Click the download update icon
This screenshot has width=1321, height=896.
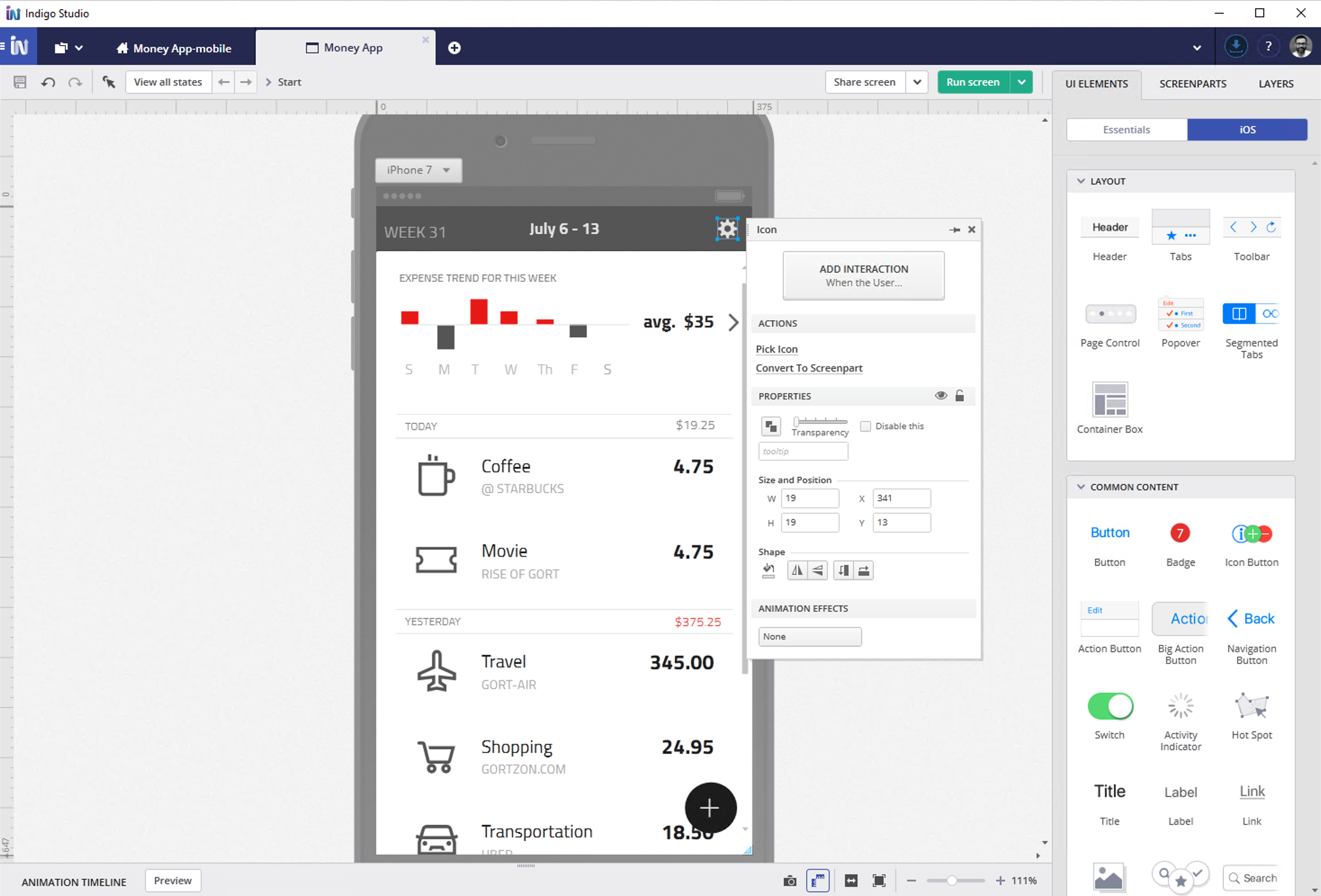[x=1236, y=46]
